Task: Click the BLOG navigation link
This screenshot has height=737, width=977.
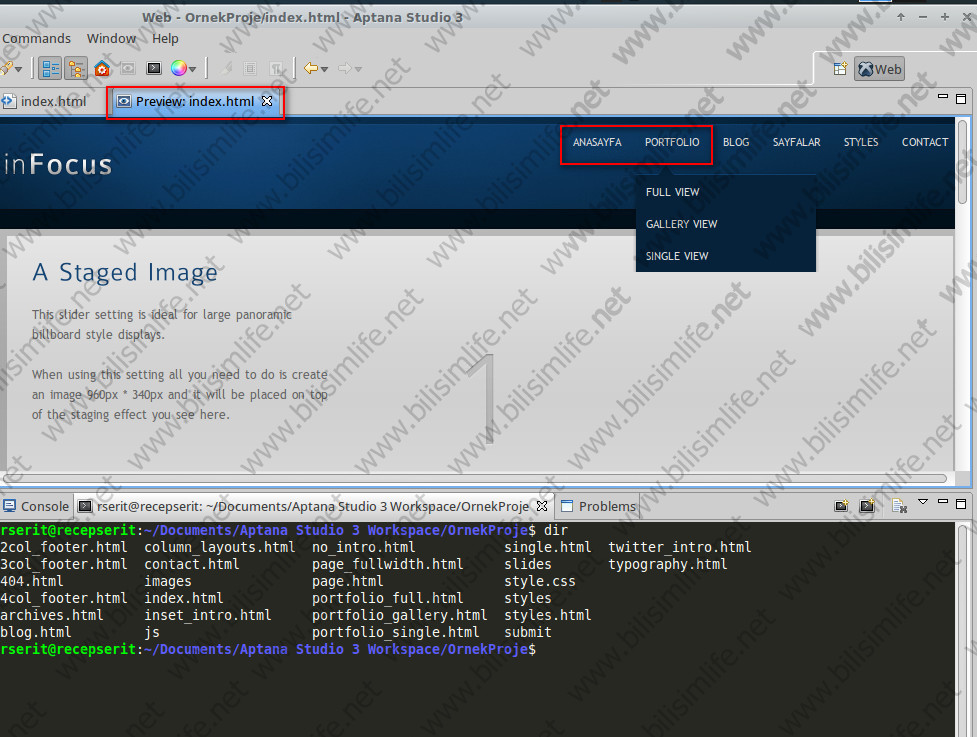Action: coord(735,142)
